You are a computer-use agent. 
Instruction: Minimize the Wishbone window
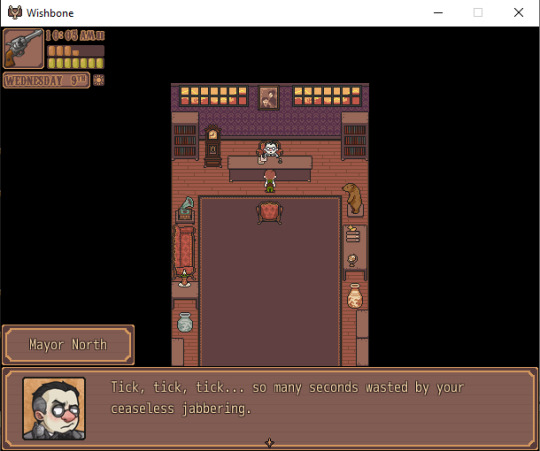pyautogui.click(x=438, y=13)
